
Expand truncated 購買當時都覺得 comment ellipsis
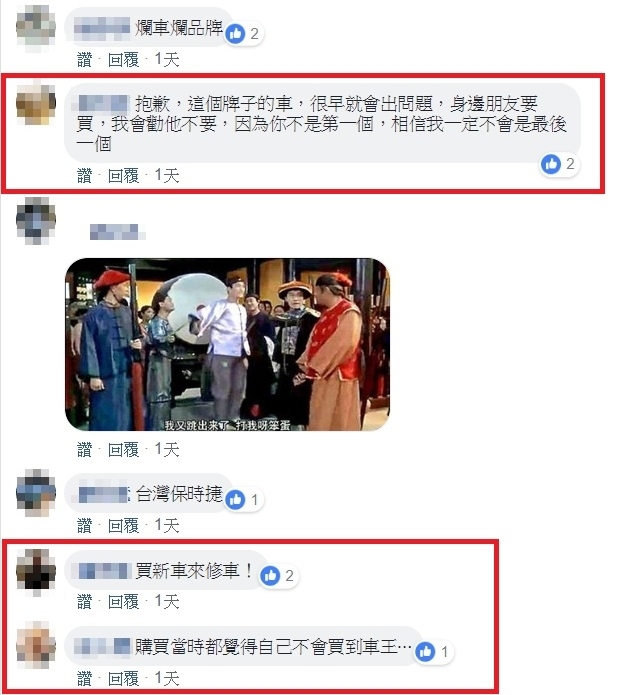point(405,648)
